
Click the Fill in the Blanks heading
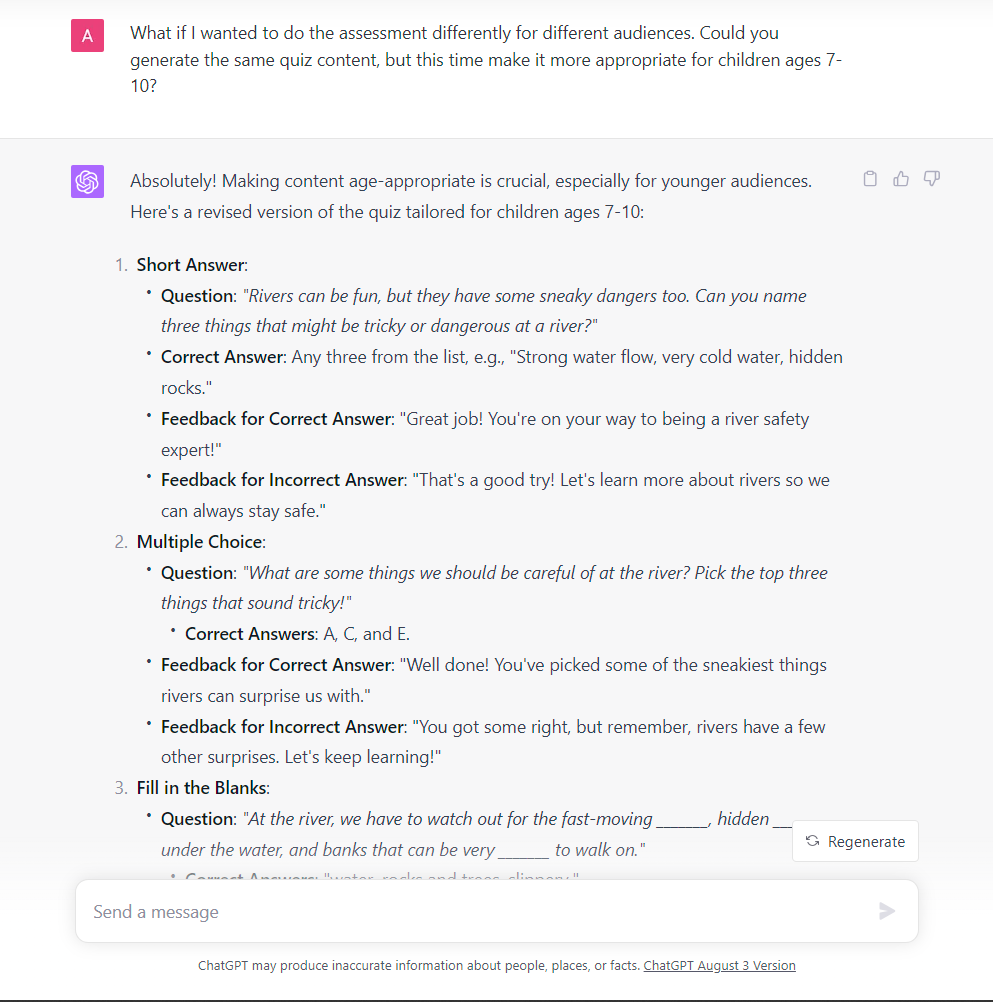point(202,788)
